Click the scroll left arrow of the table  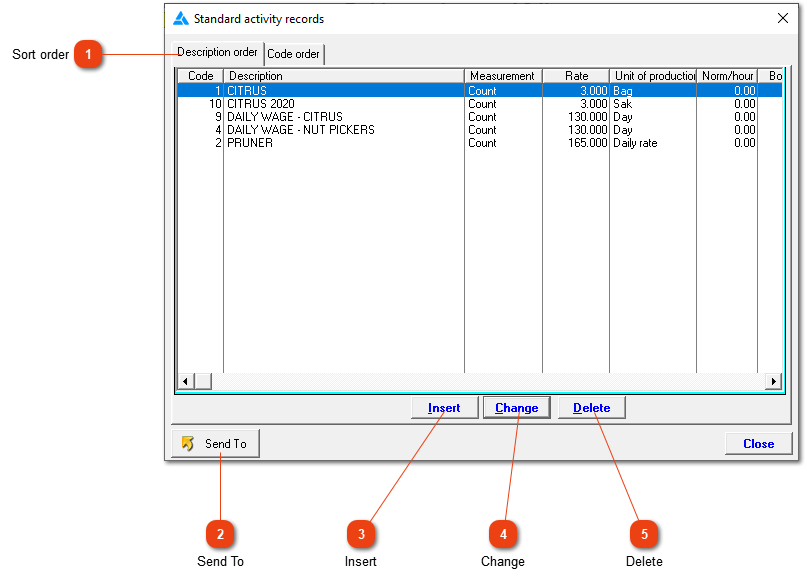coord(185,381)
